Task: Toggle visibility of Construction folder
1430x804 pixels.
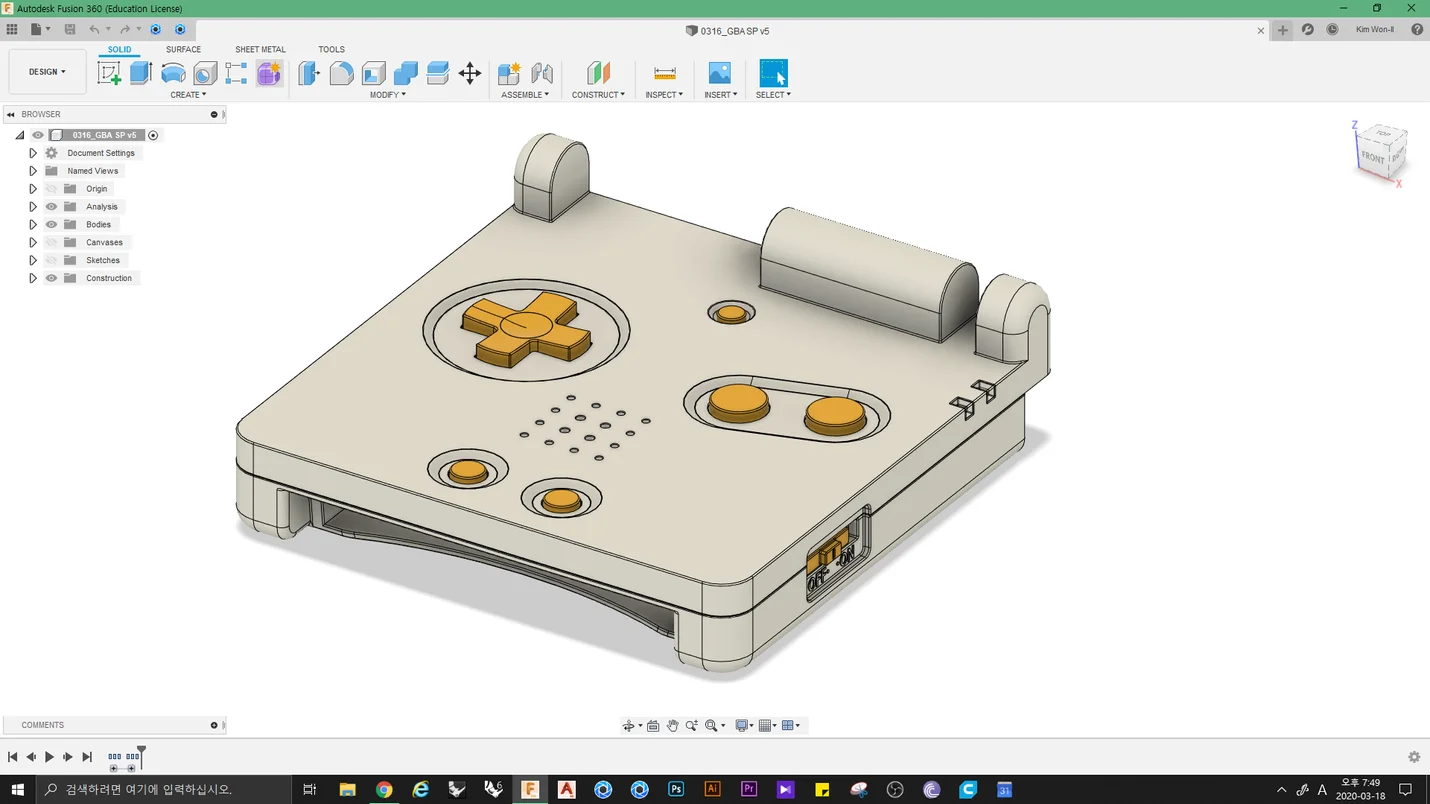Action: coord(51,279)
